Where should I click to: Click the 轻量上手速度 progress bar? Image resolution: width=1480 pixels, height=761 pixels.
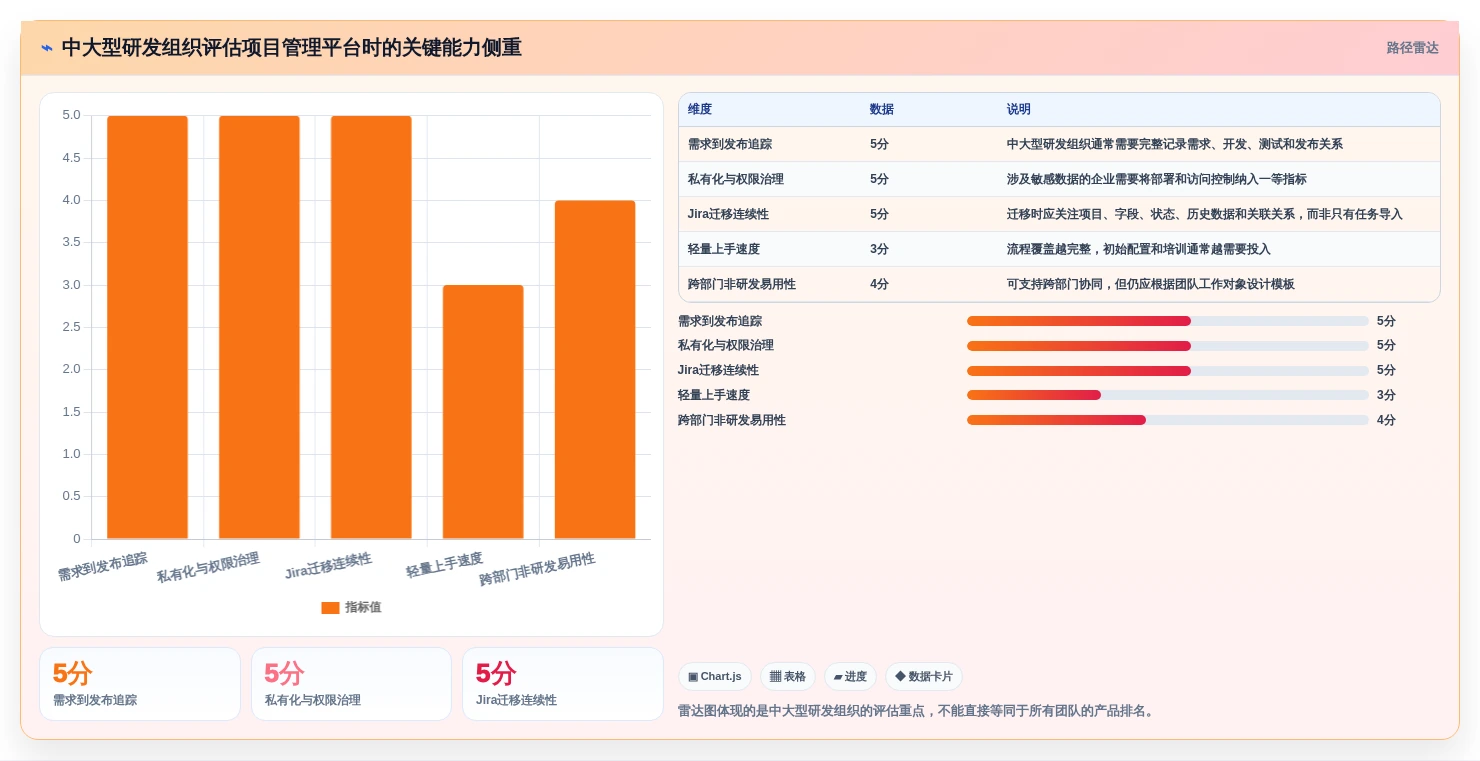[x=1168, y=395]
